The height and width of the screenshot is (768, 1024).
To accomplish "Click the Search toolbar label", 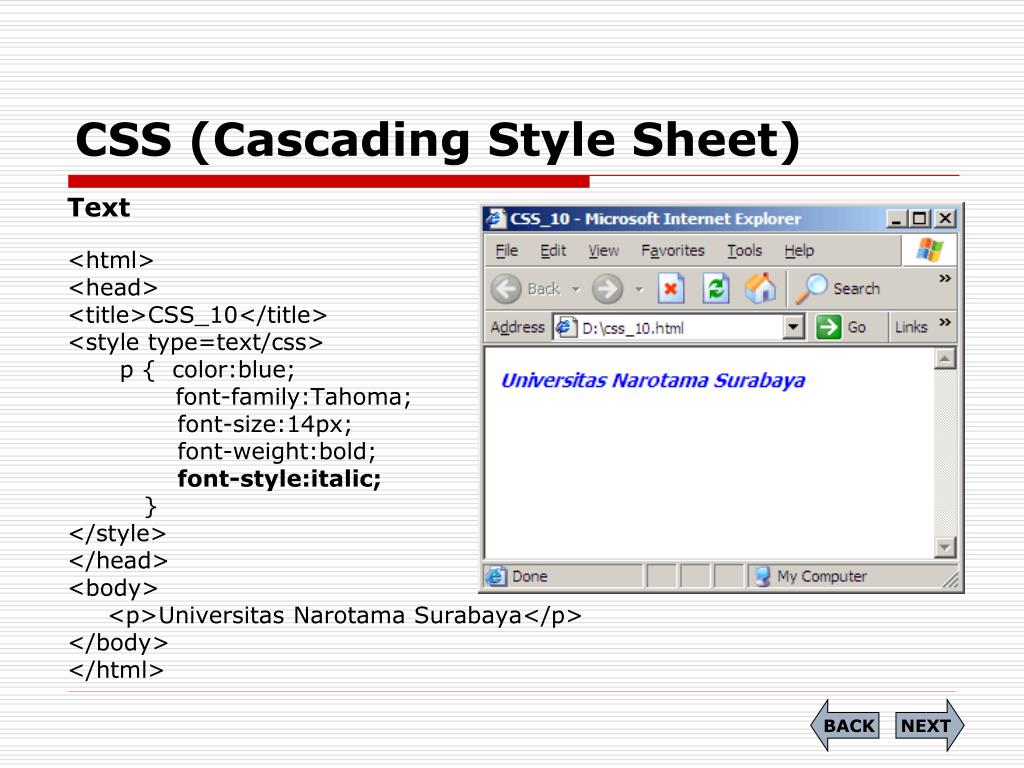I will click(x=856, y=289).
